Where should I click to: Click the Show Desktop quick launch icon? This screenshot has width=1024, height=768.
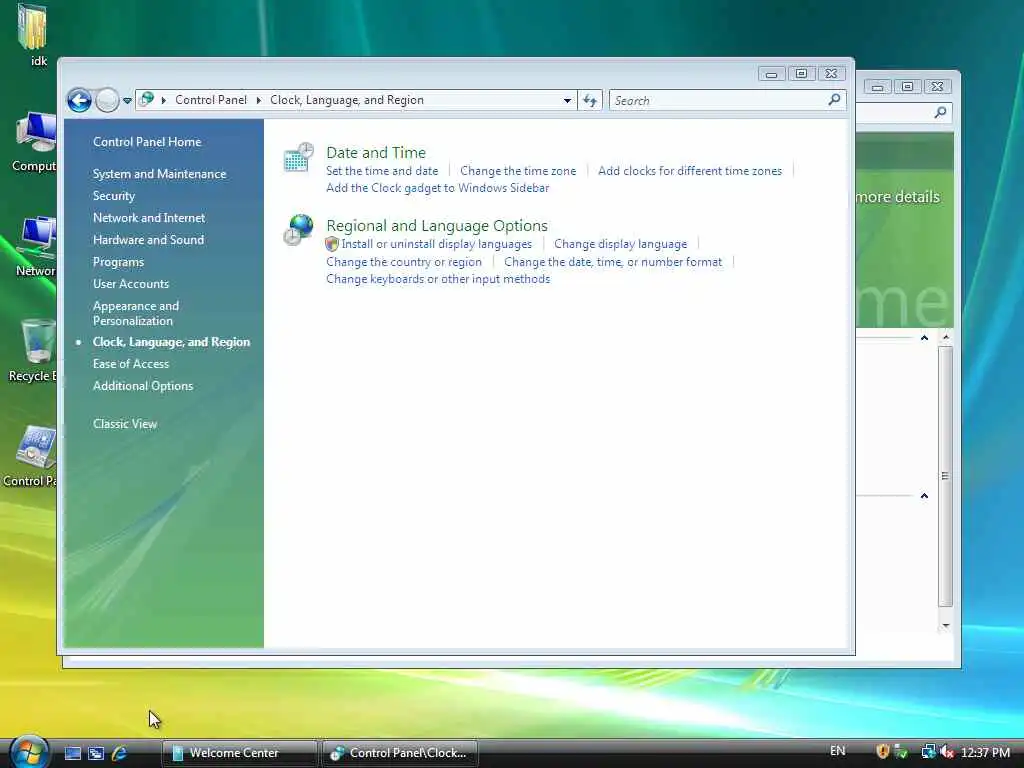[72, 753]
